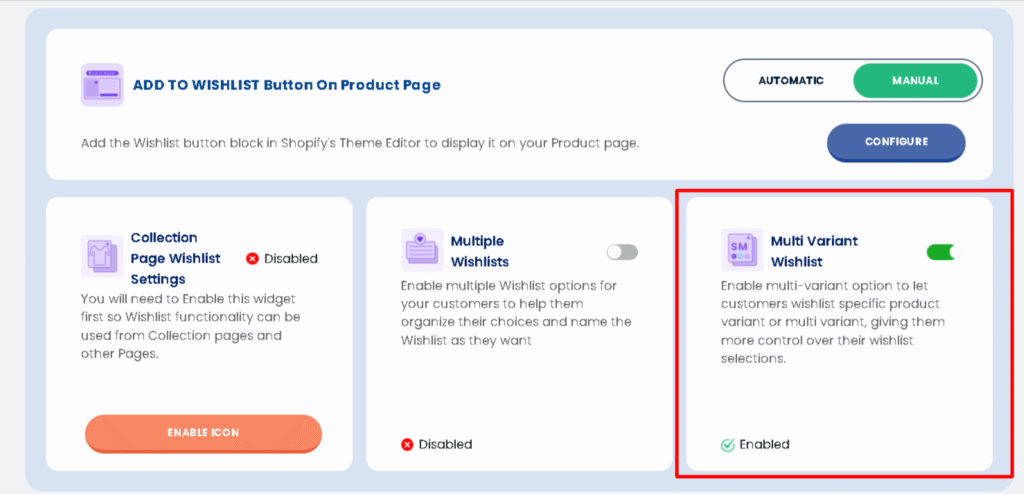Select the MANUAL mode option
1024x494 pixels.
click(x=914, y=81)
